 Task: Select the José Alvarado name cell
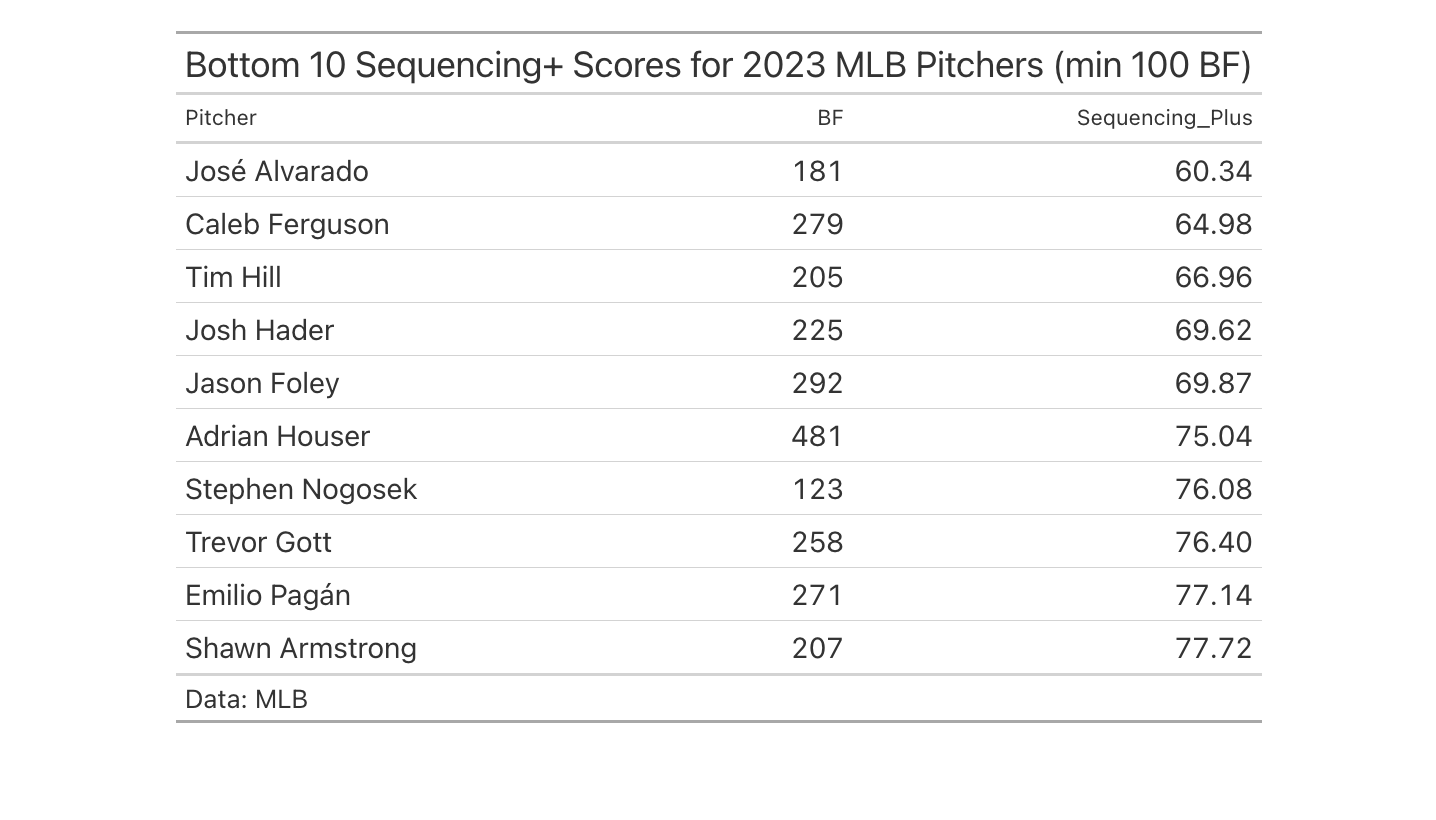coord(277,171)
